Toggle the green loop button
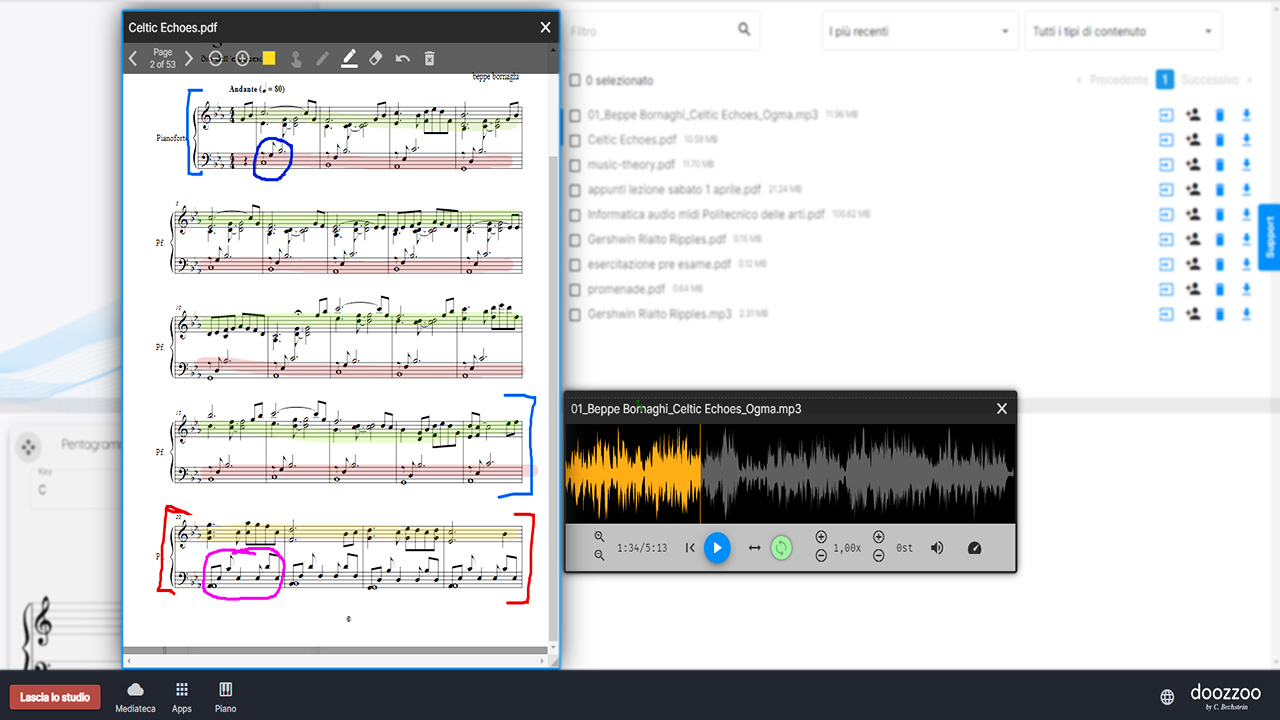Screen dimensions: 1280x720 point(781,548)
